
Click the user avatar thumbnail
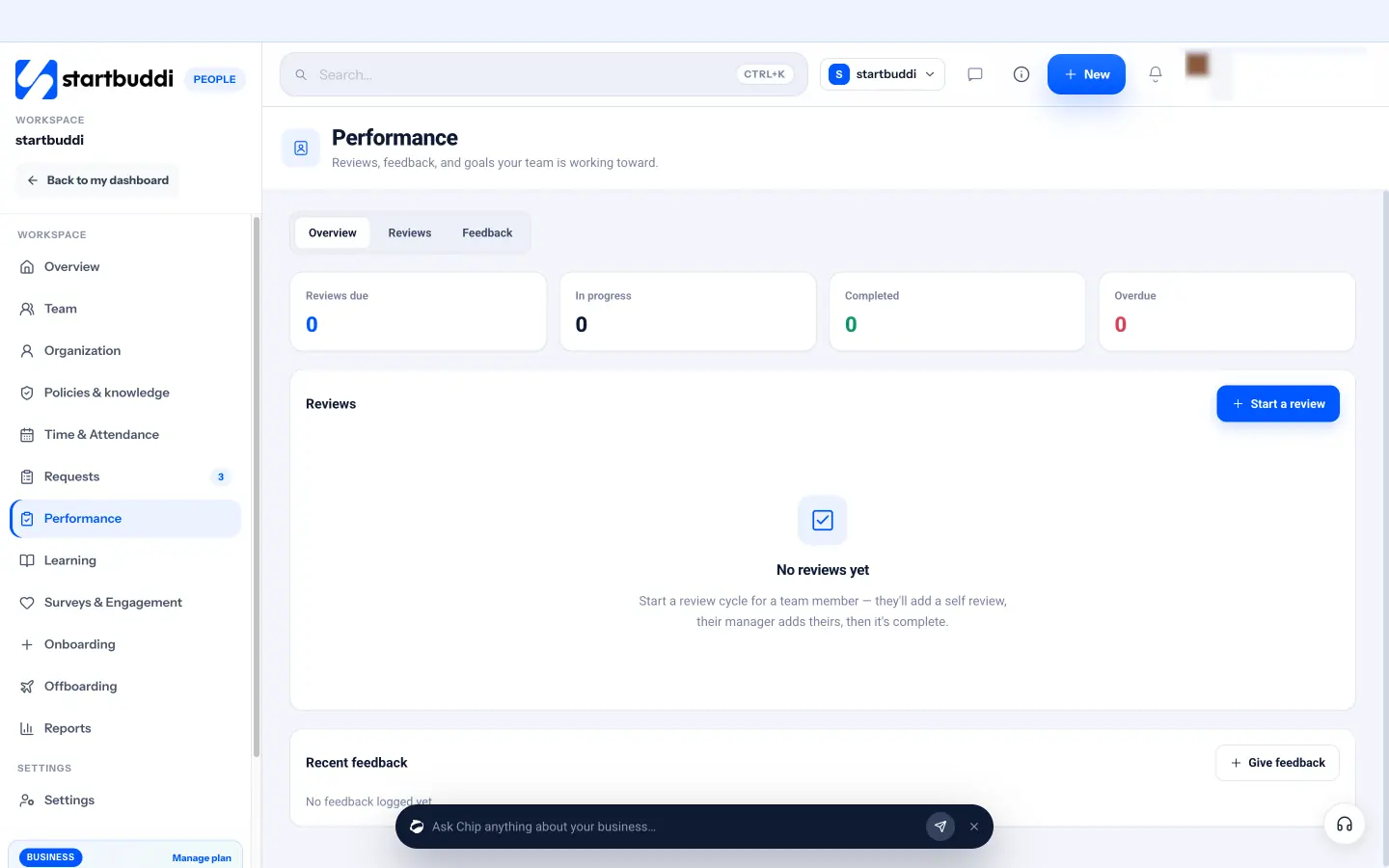(x=1197, y=65)
